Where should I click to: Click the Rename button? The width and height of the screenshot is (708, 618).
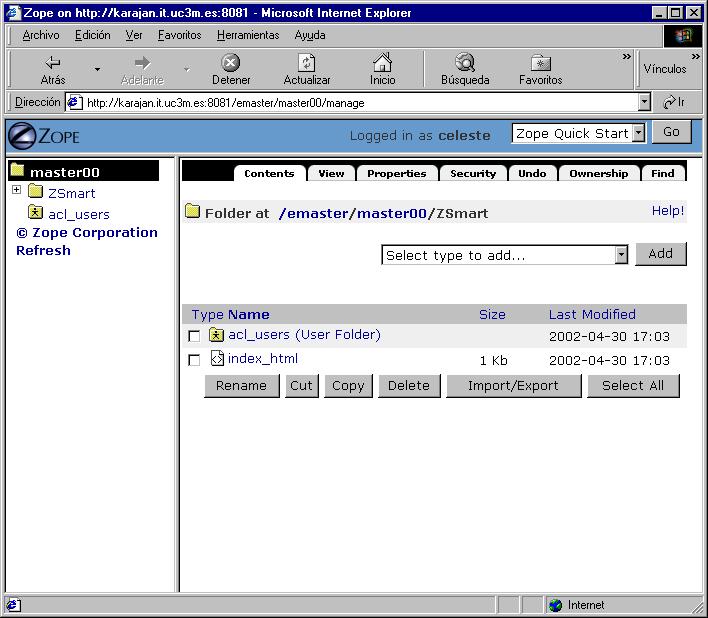[x=242, y=386]
